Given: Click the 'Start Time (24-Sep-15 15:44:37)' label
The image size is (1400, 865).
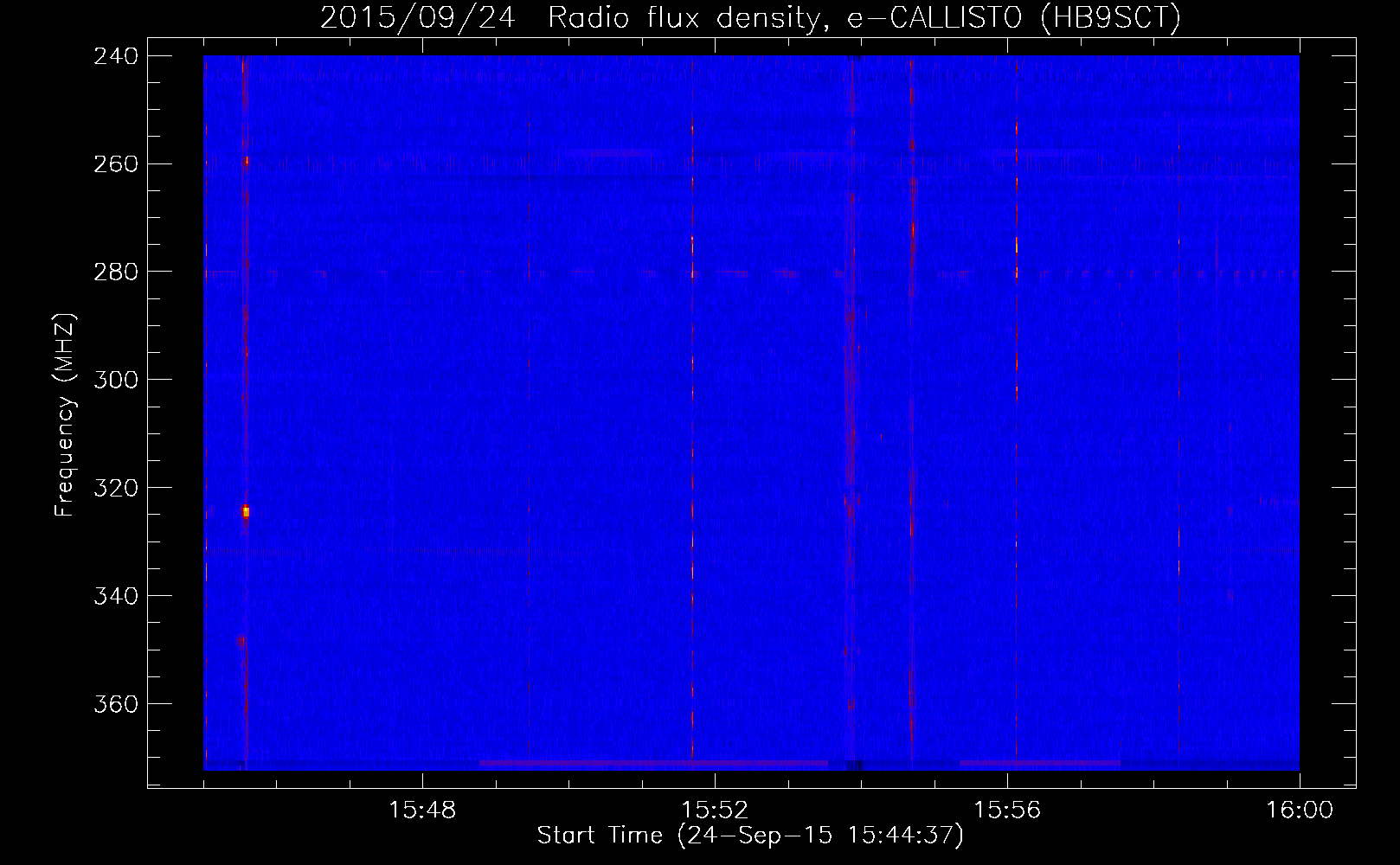Looking at the screenshot, I should click(x=750, y=836).
